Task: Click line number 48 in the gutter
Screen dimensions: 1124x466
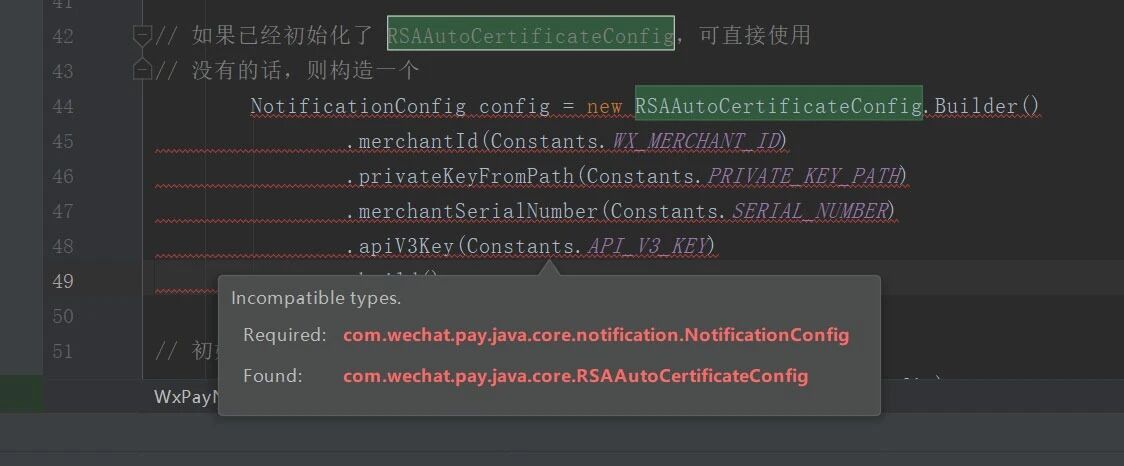Action: pos(63,246)
